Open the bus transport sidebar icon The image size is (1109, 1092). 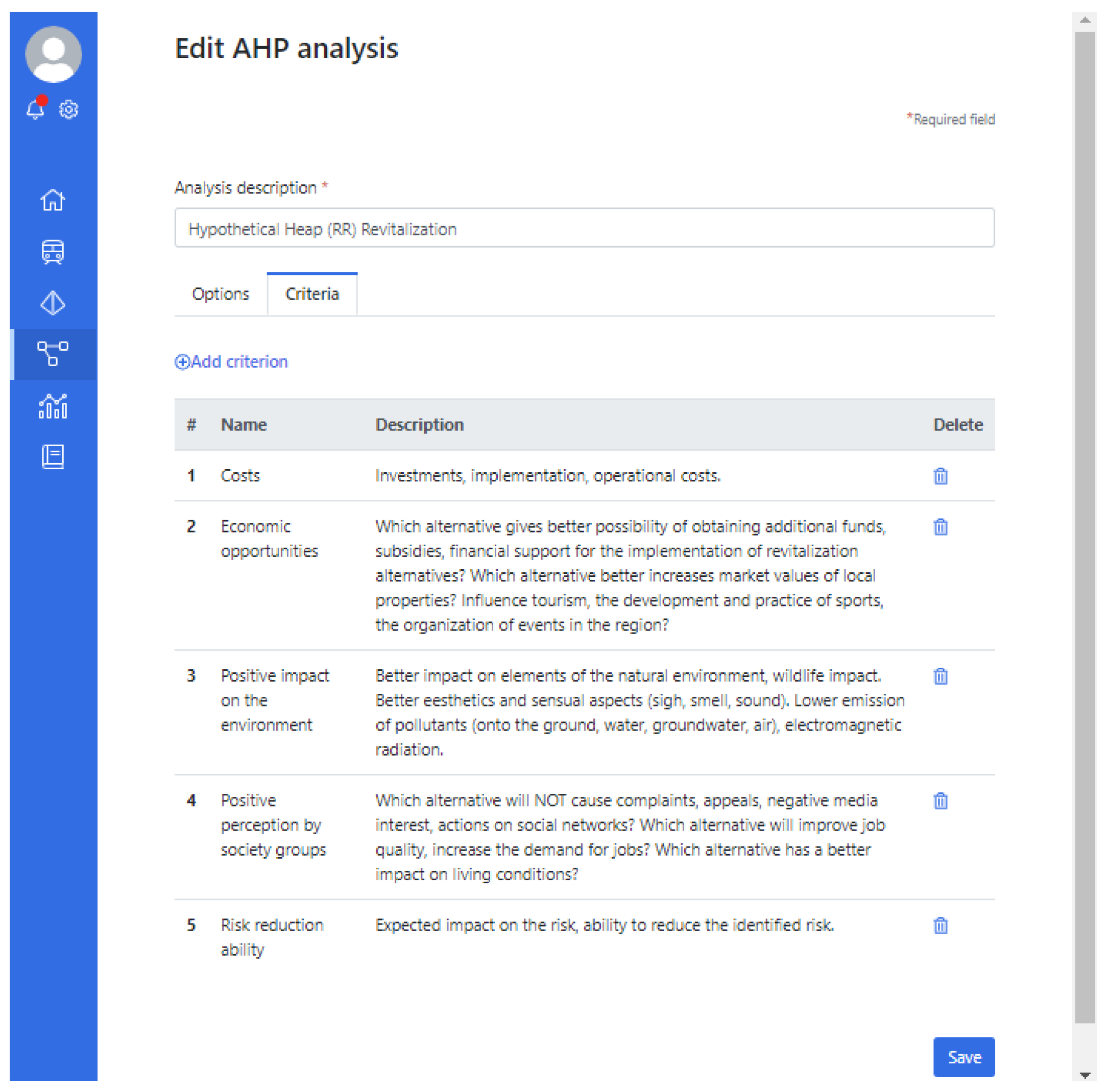click(x=53, y=252)
